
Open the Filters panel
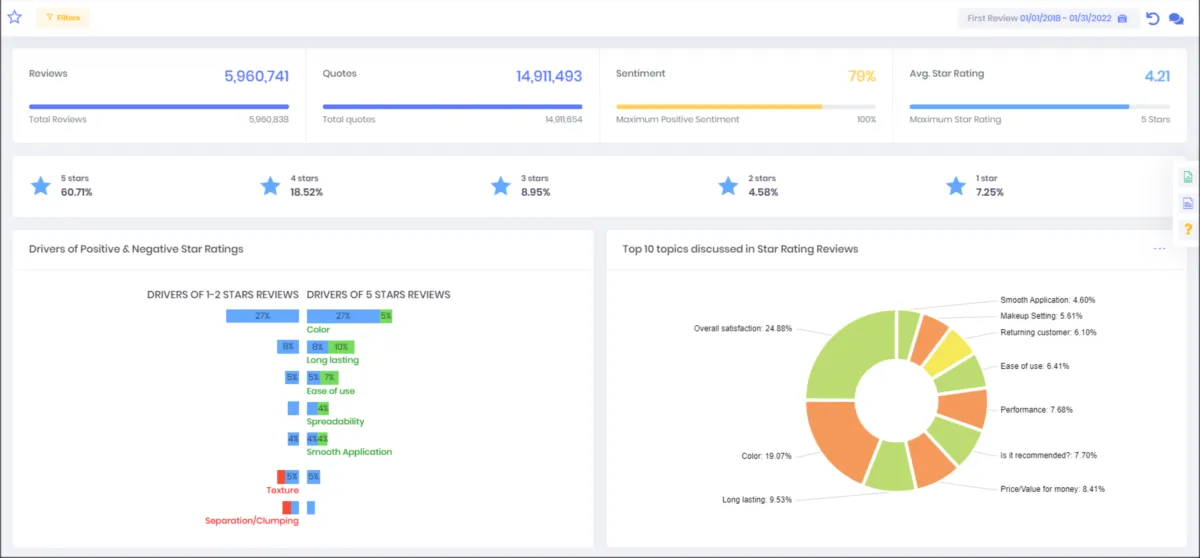(x=63, y=18)
